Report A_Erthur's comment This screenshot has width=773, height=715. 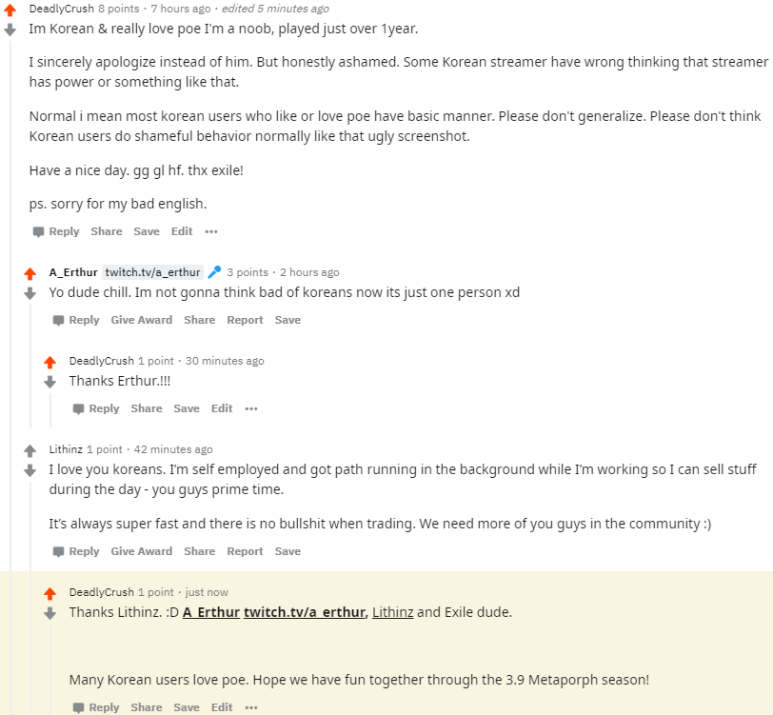click(245, 320)
